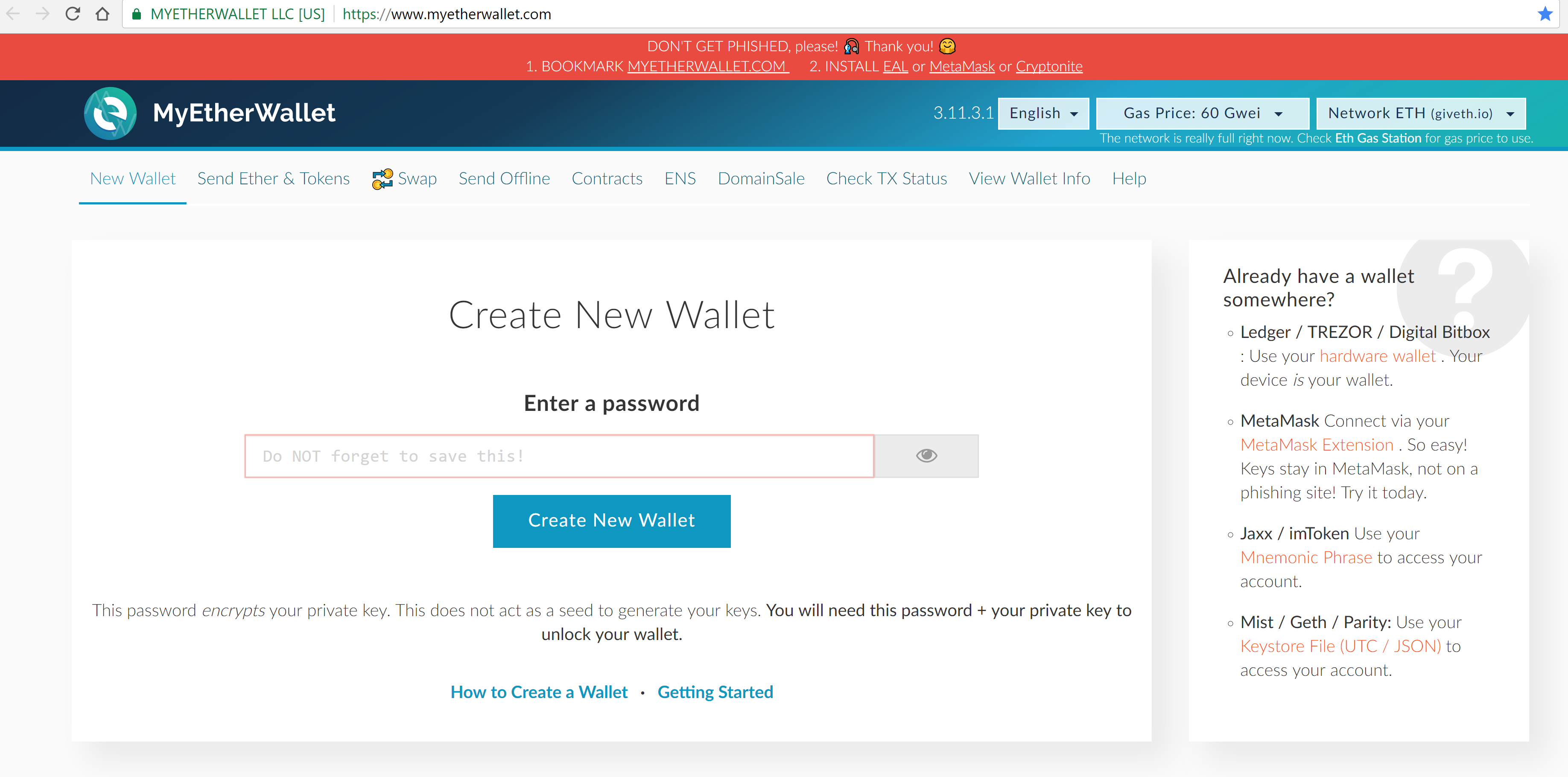The image size is (1568, 777).
Task: Open the Getting Started link
Action: (x=715, y=692)
